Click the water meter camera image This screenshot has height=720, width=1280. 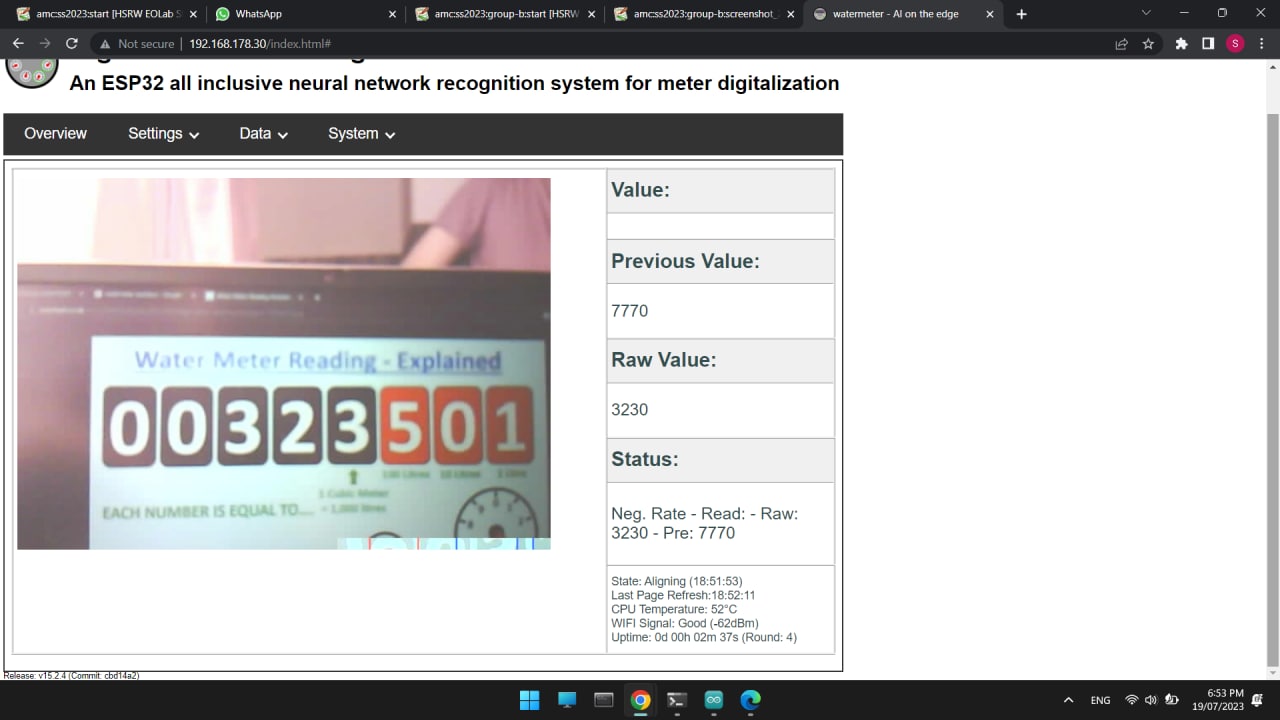[x=284, y=364]
